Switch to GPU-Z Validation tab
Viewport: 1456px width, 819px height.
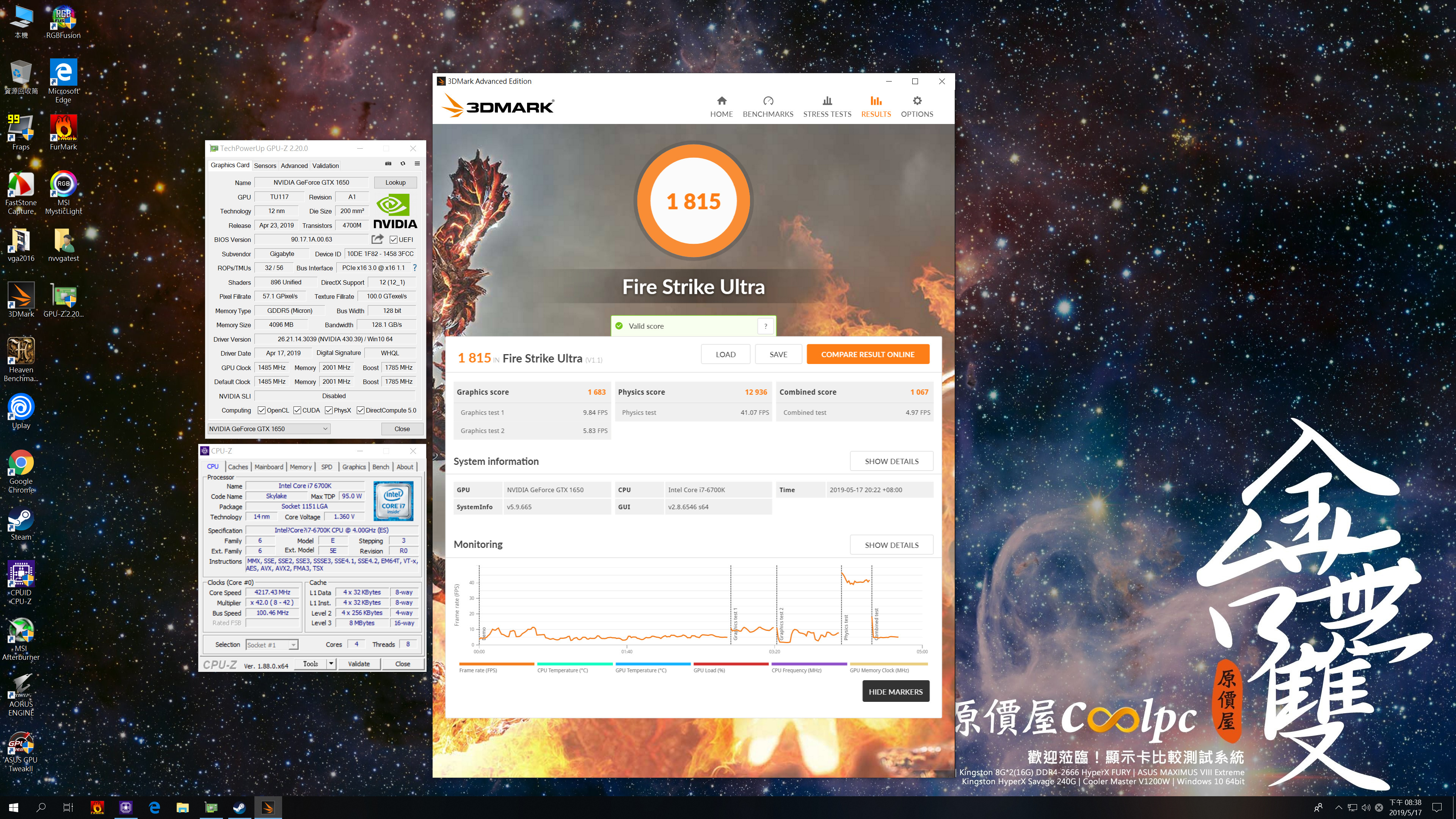pos(326,166)
